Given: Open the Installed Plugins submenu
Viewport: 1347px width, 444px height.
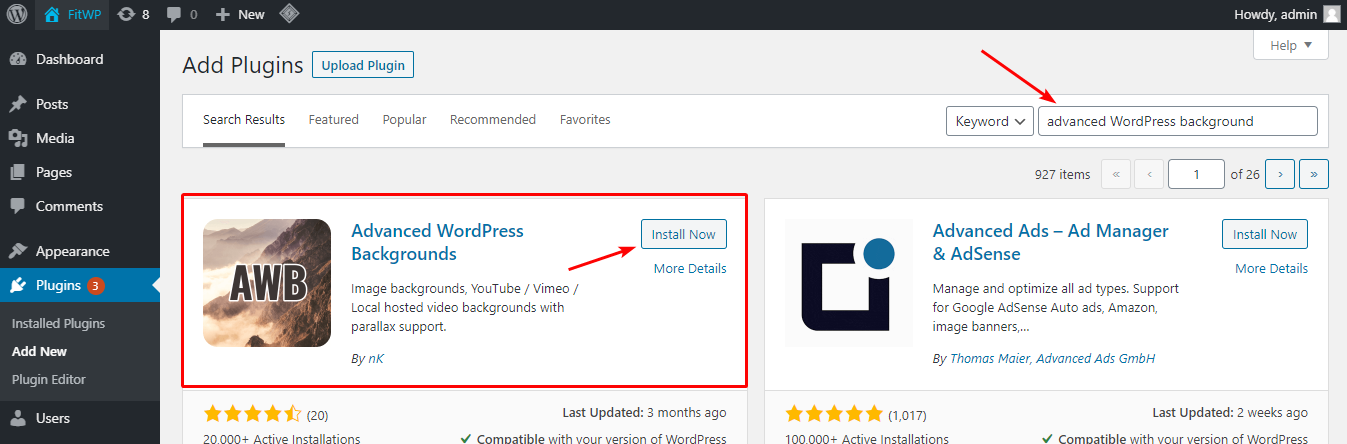Looking at the screenshot, I should click(x=58, y=323).
